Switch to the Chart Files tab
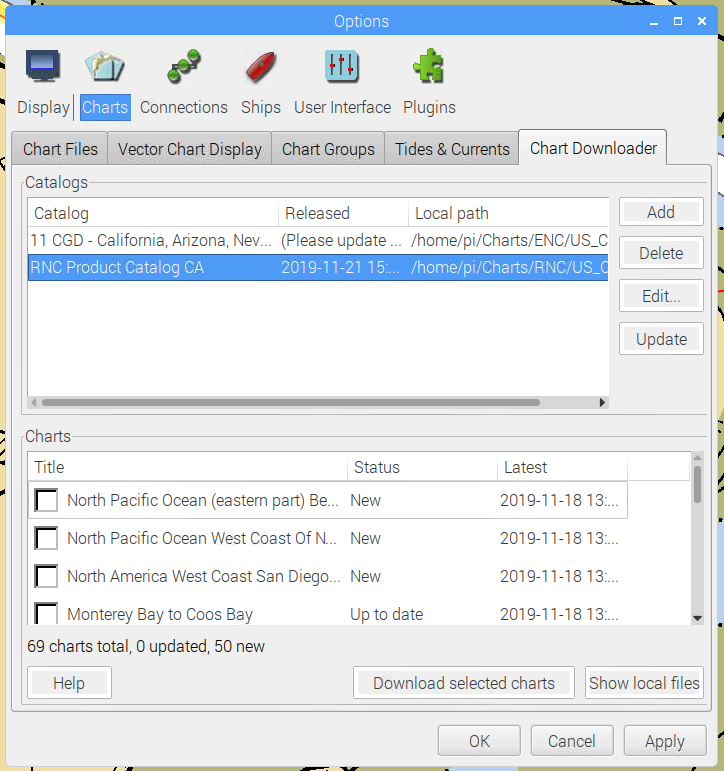 60,149
